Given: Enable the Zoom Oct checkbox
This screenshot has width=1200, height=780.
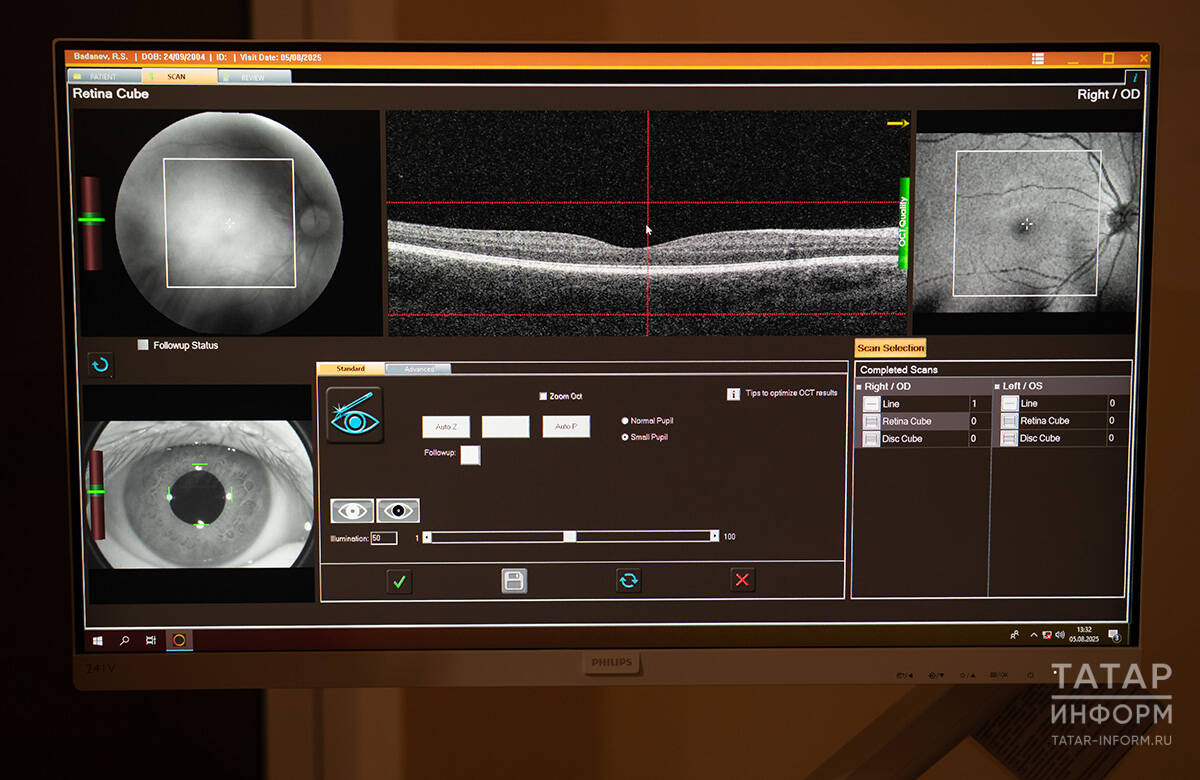Looking at the screenshot, I should (x=543, y=396).
